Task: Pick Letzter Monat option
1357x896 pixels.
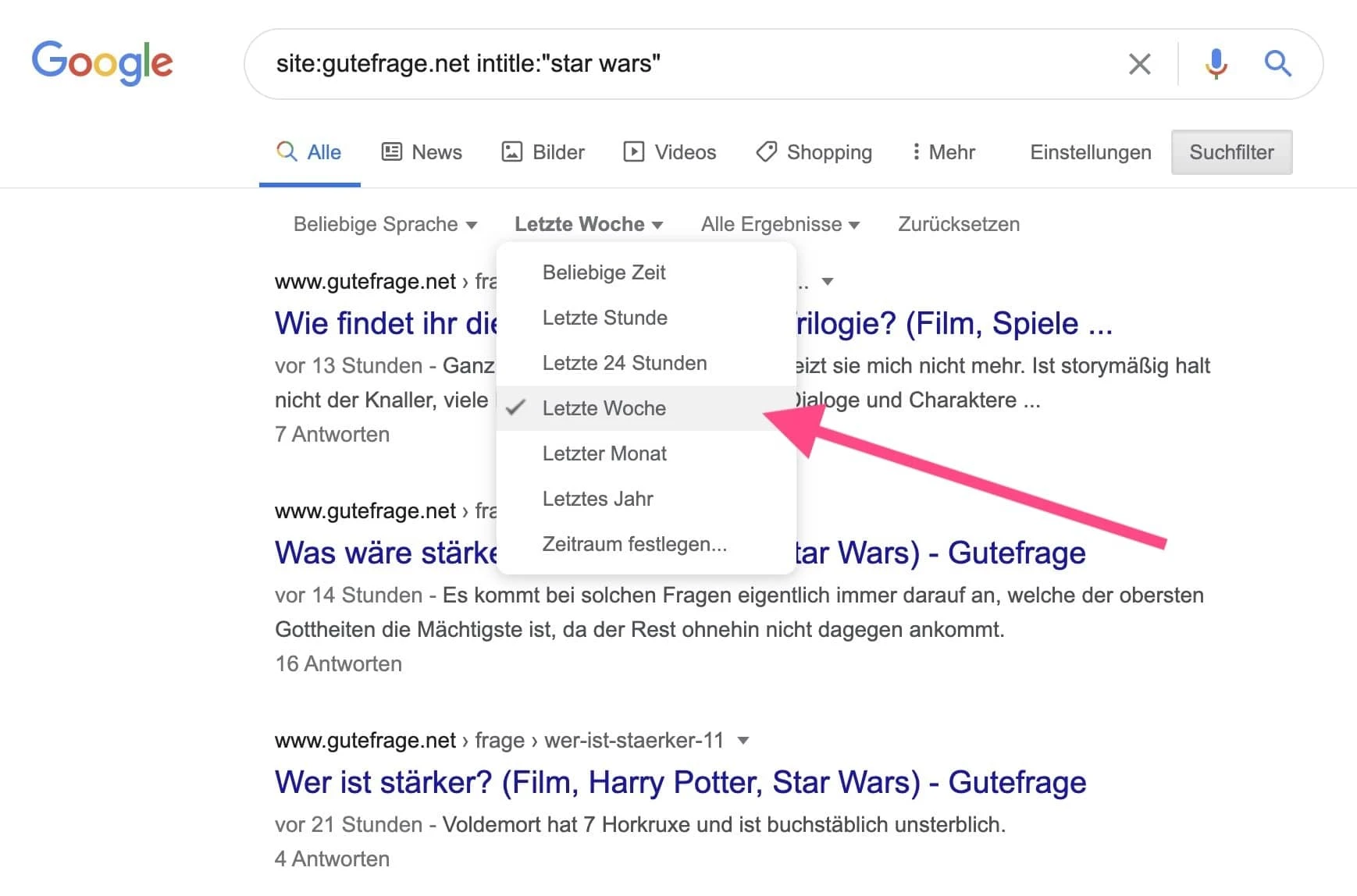Action: coord(646,453)
